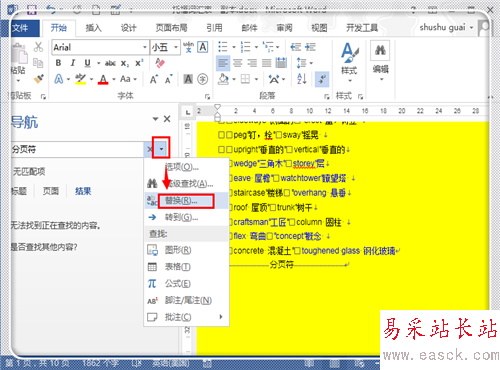Choose Replace (R) menu item

point(187,201)
